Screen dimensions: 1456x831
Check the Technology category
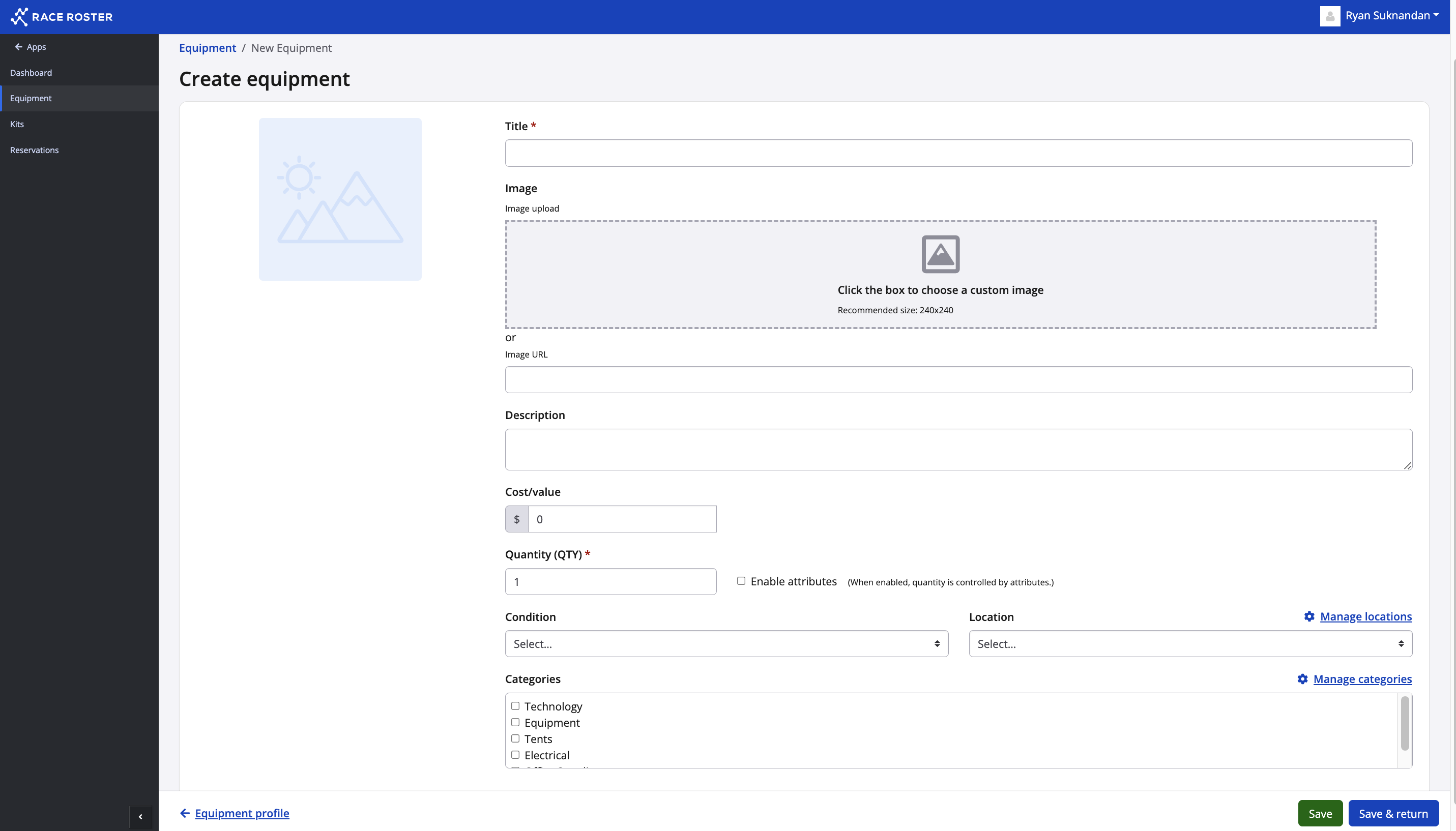pyautogui.click(x=515, y=706)
